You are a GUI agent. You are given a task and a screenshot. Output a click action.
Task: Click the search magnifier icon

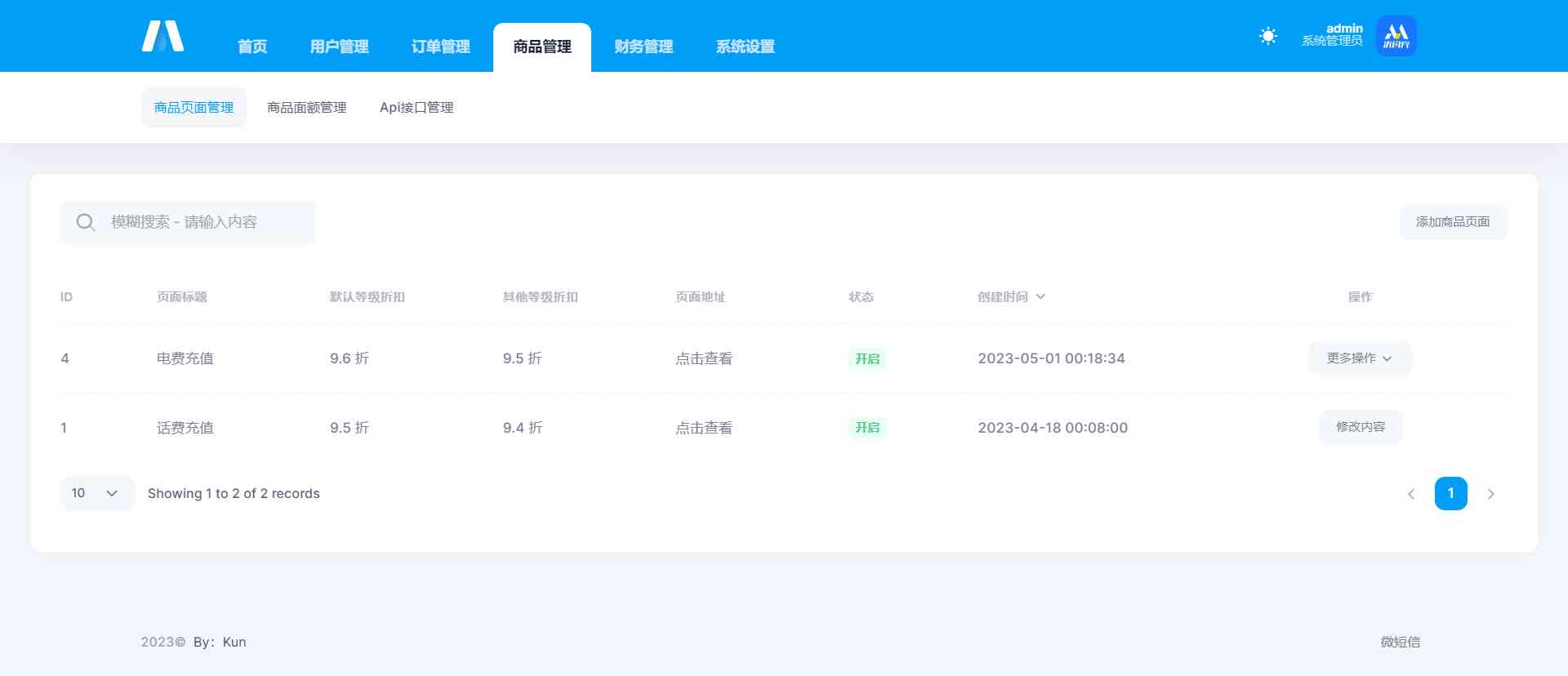pyautogui.click(x=86, y=222)
